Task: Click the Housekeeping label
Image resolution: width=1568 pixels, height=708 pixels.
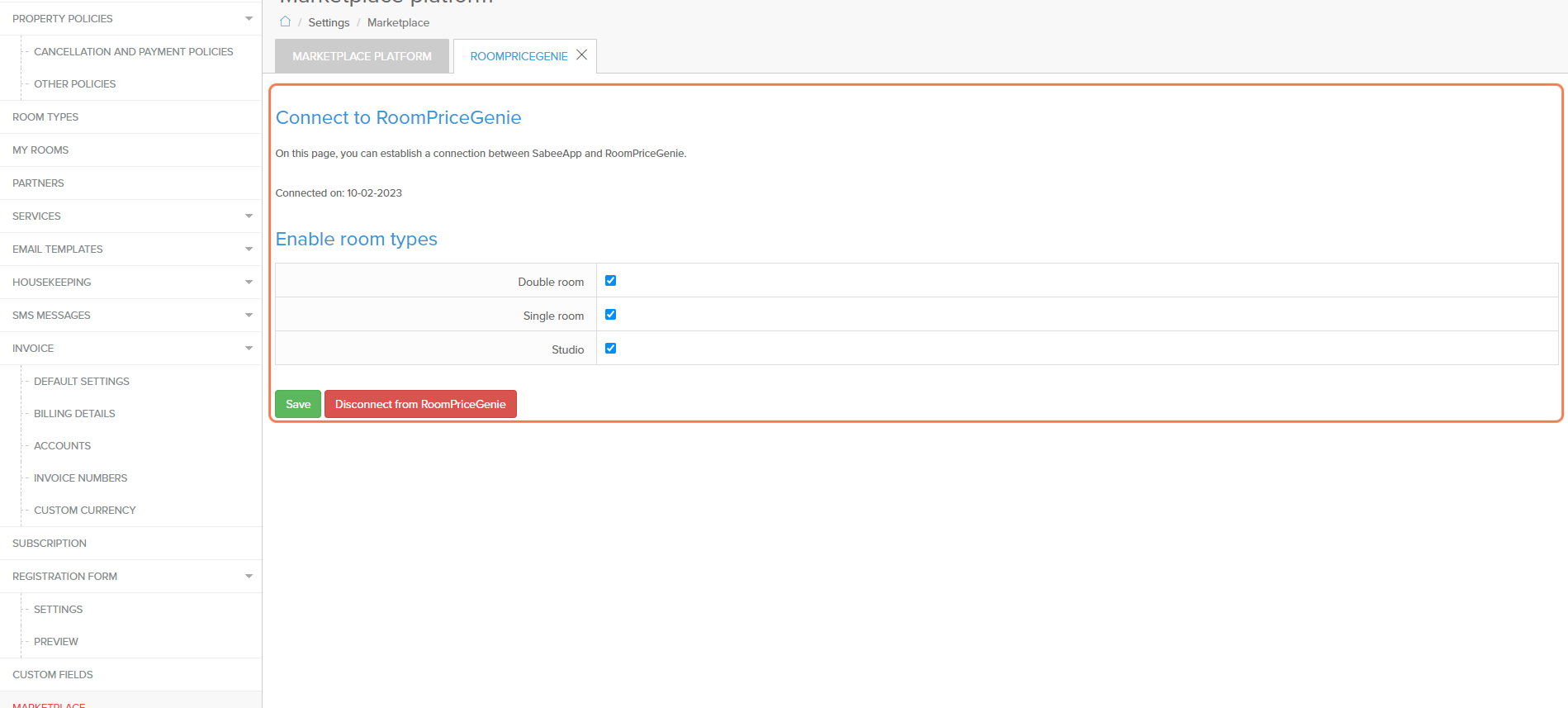Action: [51, 282]
